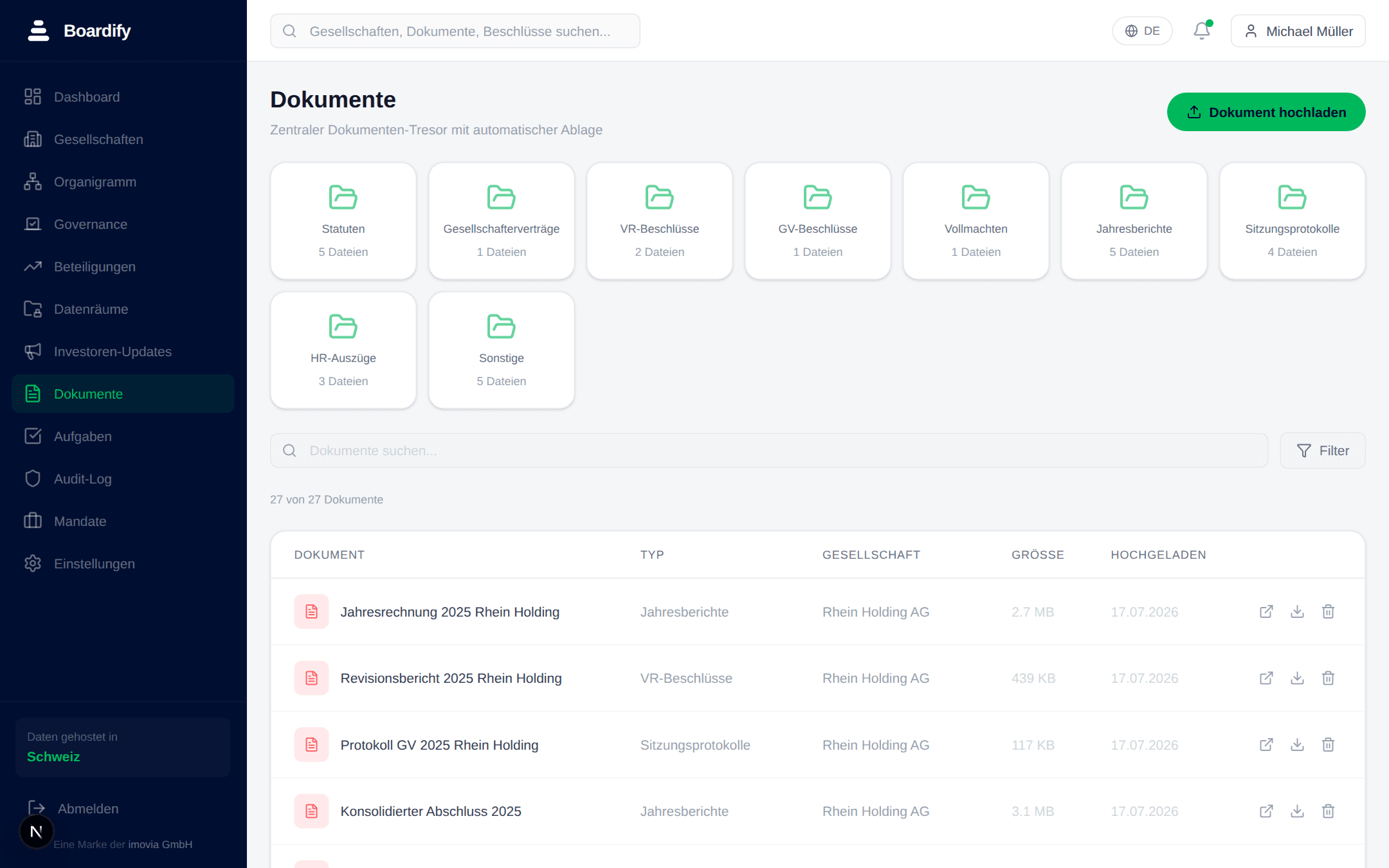The image size is (1389, 868).
Task: Download Protokoll GV 2025 Rhein Holding
Action: 1297,745
